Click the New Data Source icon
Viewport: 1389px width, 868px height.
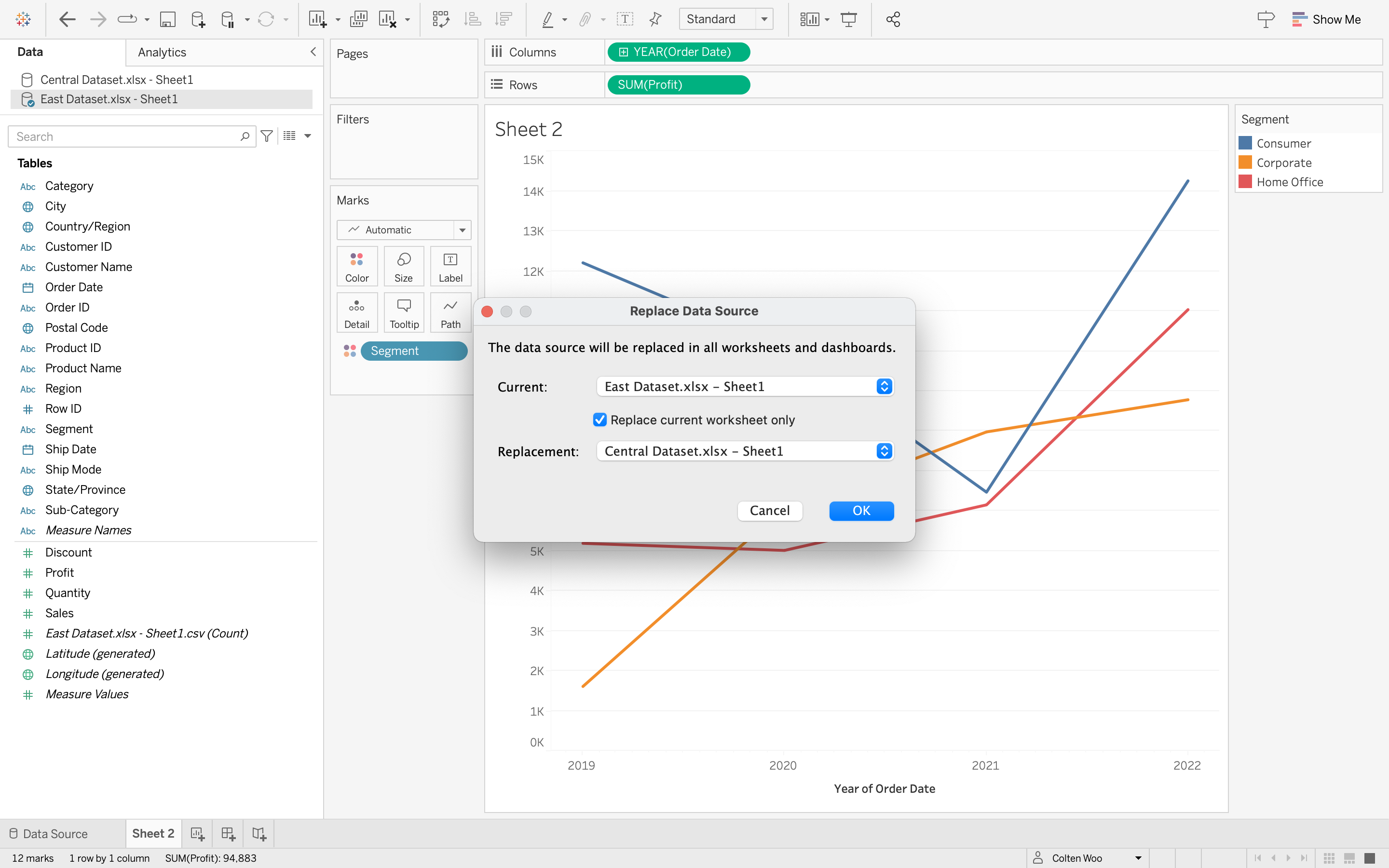(x=197, y=19)
